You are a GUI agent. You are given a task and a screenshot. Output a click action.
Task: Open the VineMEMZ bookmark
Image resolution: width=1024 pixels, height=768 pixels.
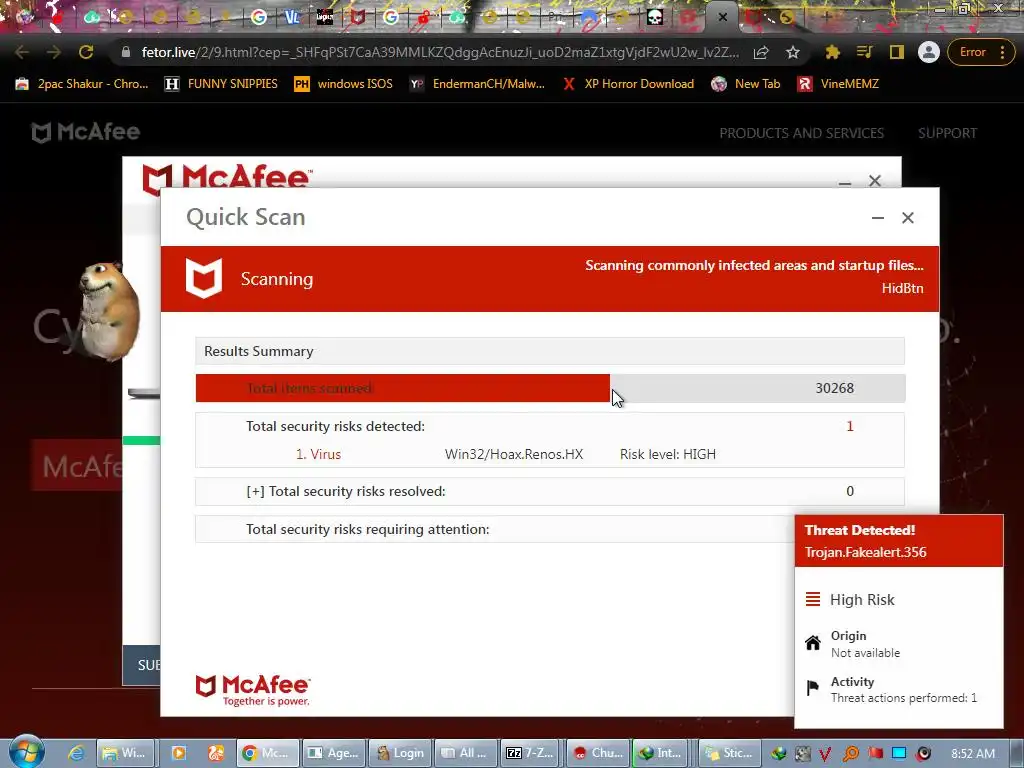point(839,84)
